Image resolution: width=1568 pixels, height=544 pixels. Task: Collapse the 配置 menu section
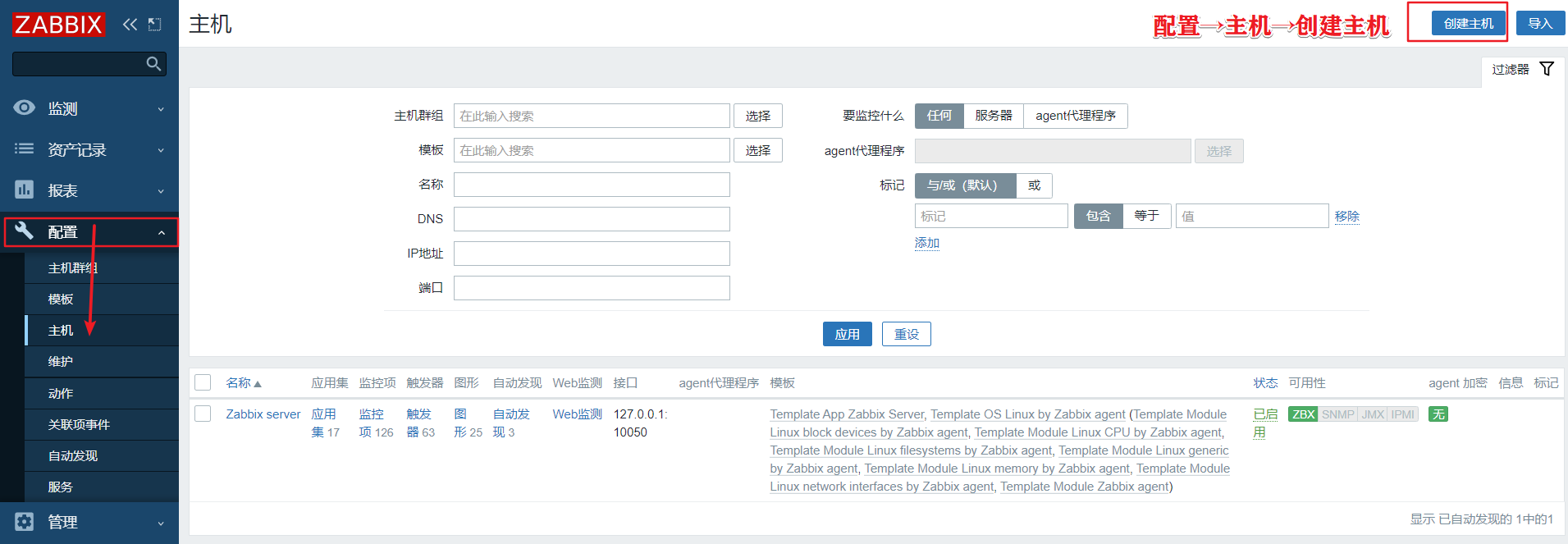click(89, 232)
